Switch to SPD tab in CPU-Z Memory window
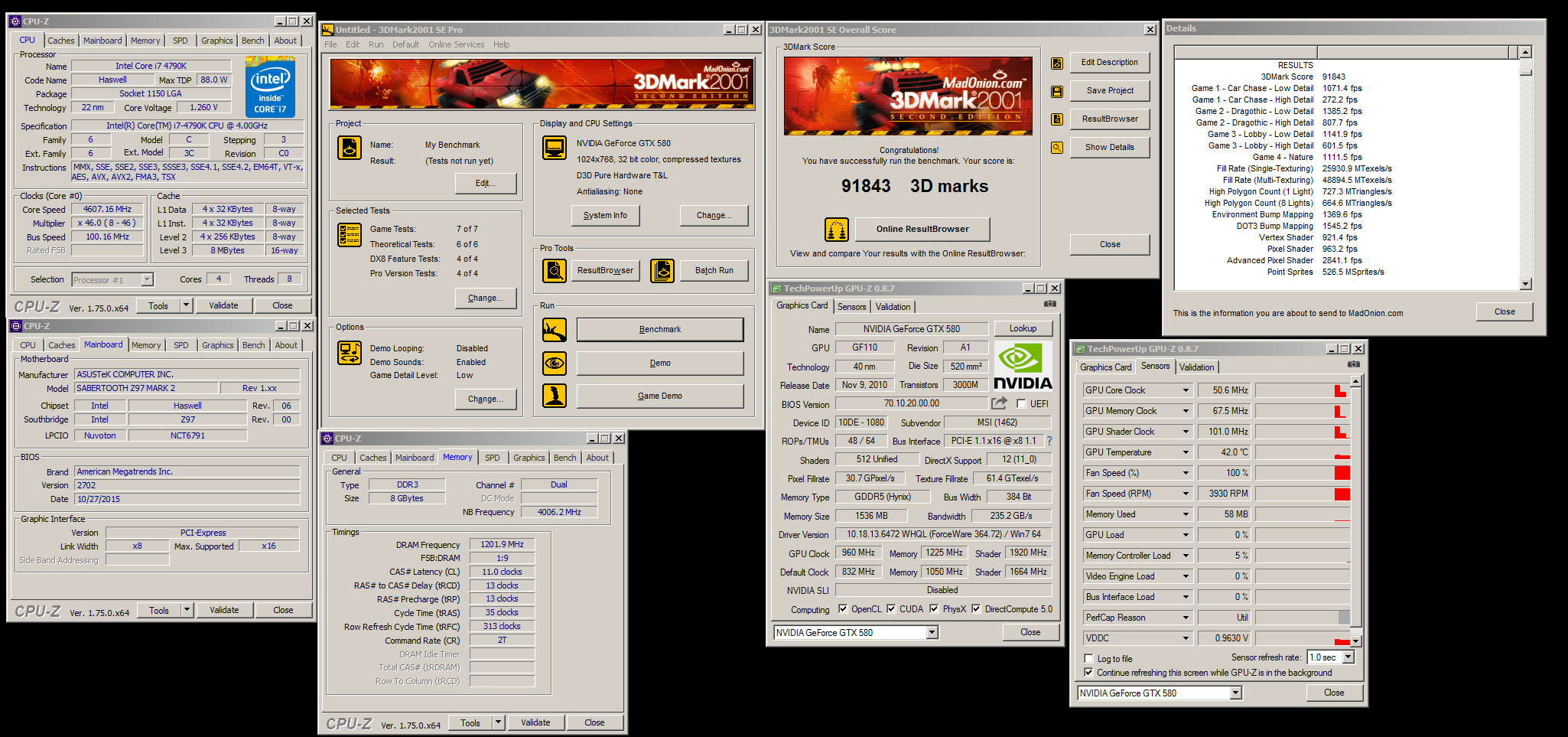 493,458
